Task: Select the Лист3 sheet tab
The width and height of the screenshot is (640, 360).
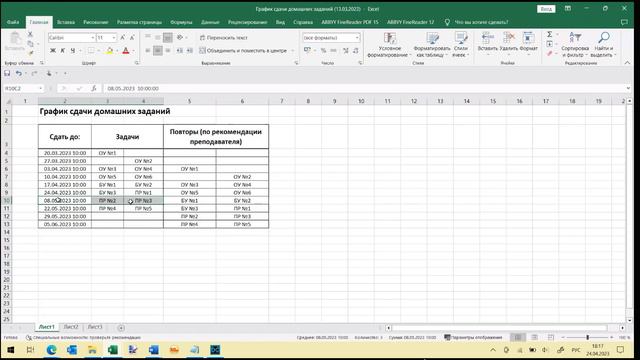Action: pos(95,327)
